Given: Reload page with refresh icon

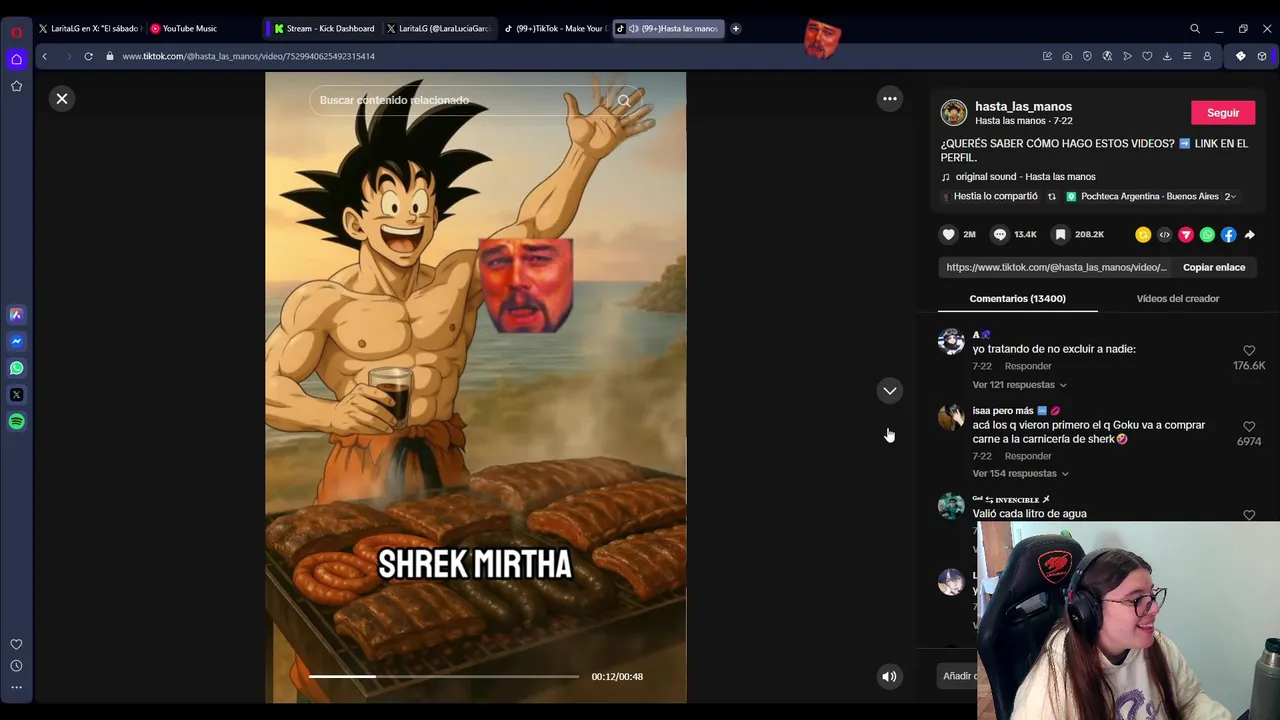Looking at the screenshot, I should 88,56.
